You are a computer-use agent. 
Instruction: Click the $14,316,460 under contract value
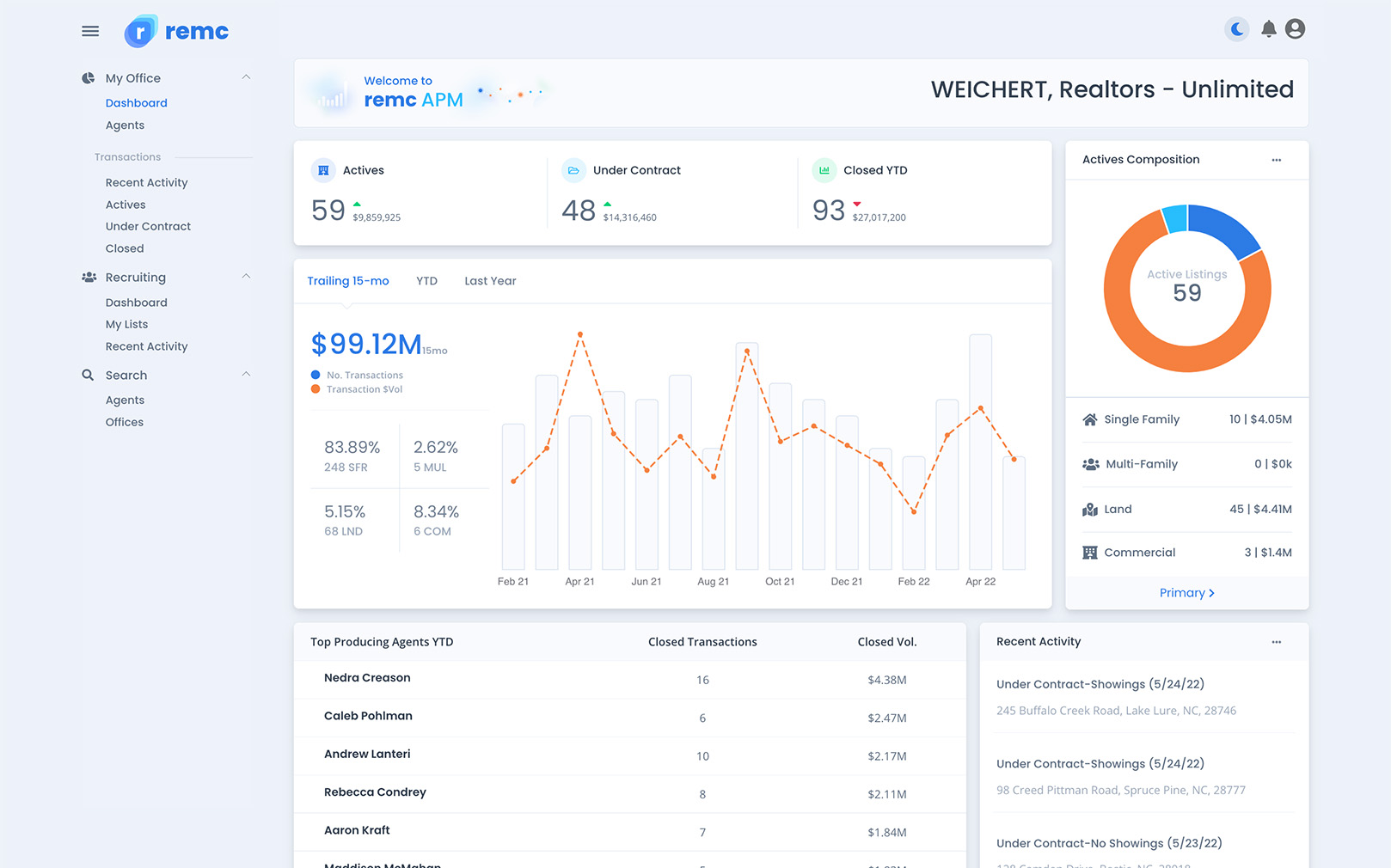click(629, 218)
